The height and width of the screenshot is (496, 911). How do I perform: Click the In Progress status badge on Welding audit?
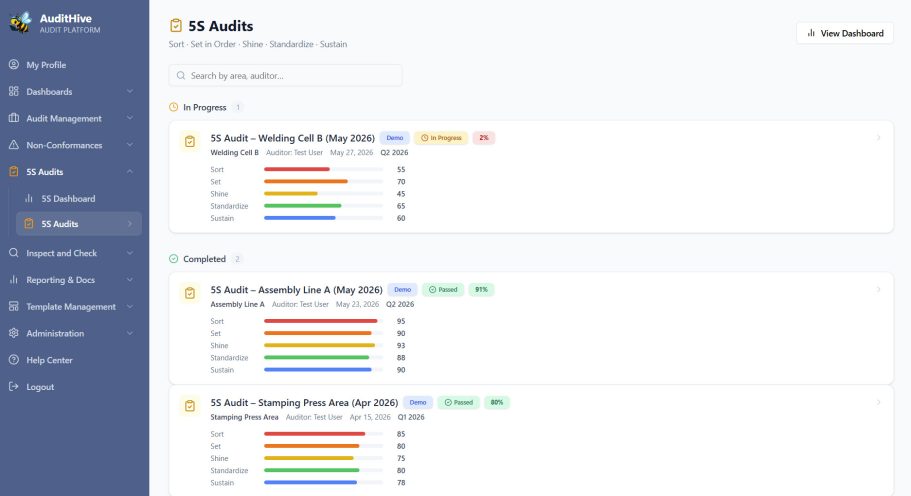click(441, 138)
